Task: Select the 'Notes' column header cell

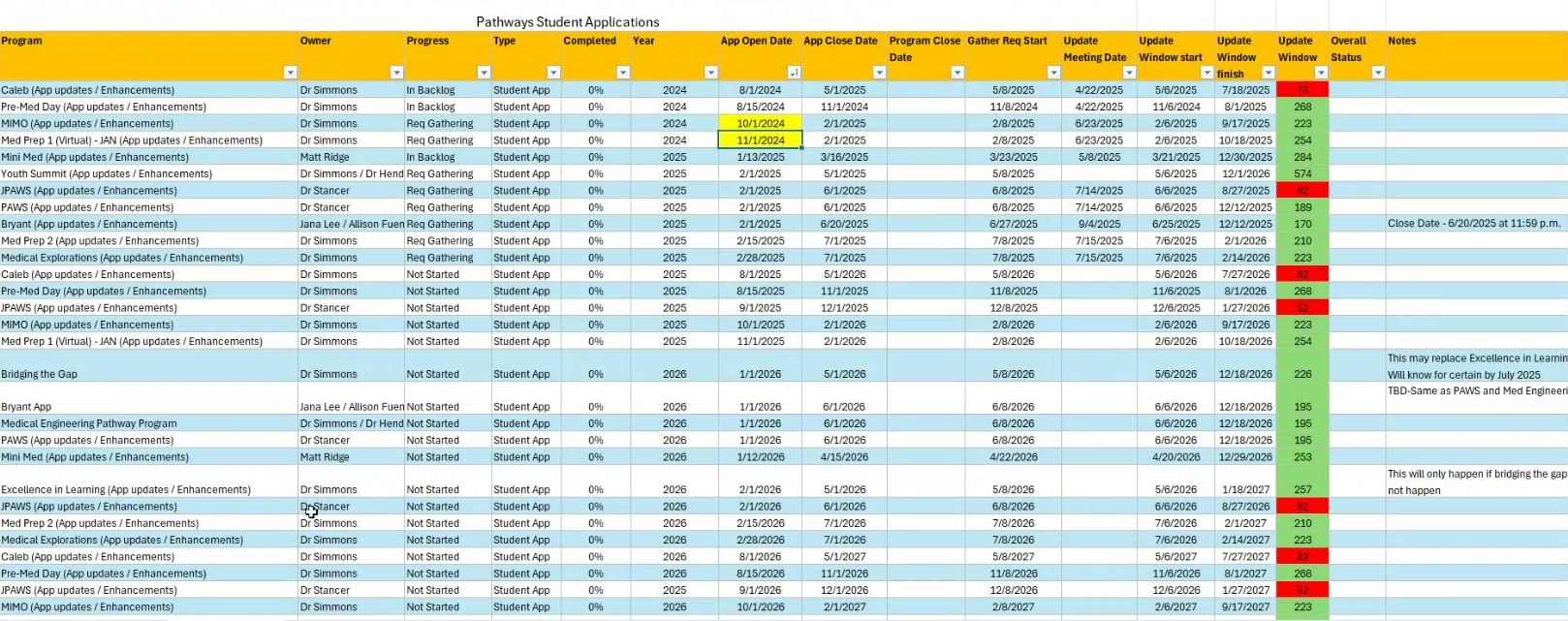Action: pos(1476,56)
